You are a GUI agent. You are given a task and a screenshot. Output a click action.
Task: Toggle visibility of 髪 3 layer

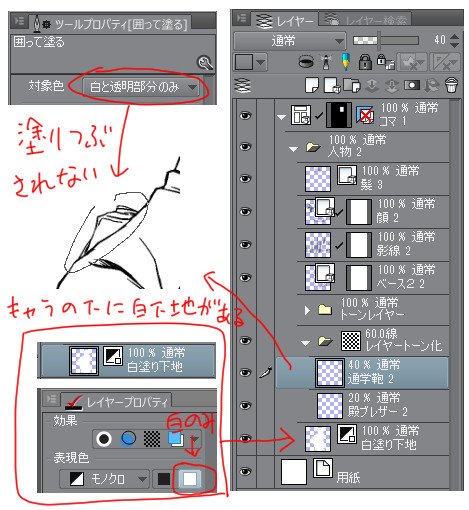(245, 179)
